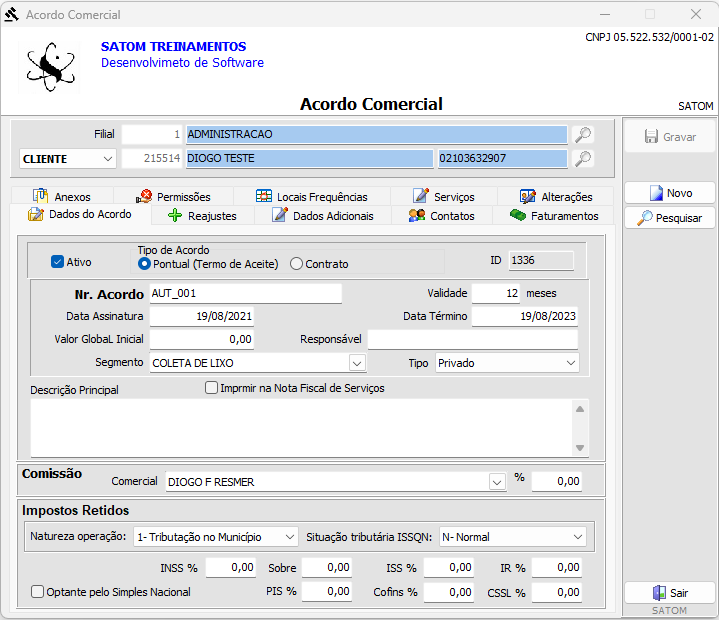The image size is (719, 620).
Task: Uncheck the Ativo checkbox
Action: pos(58,262)
